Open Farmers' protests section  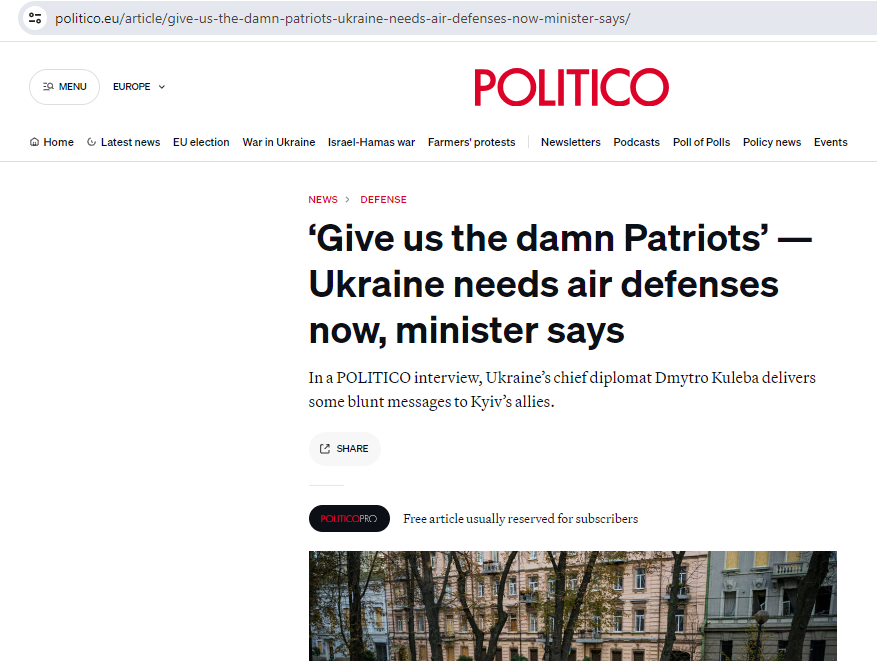click(471, 142)
